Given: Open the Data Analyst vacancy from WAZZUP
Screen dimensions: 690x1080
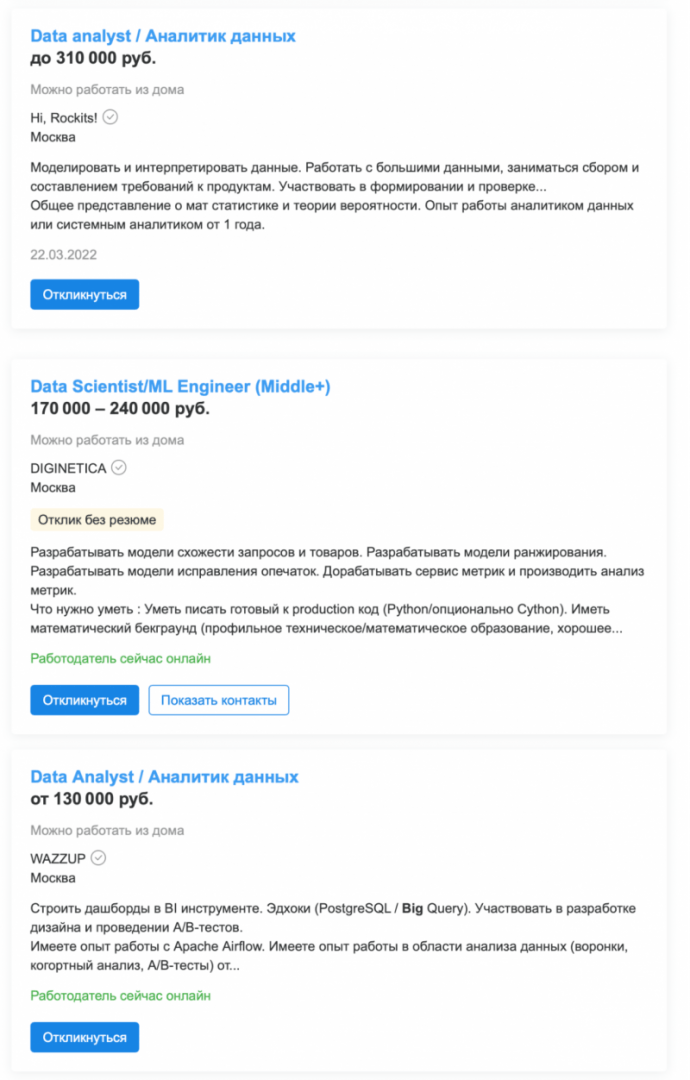Looking at the screenshot, I should click(163, 776).
